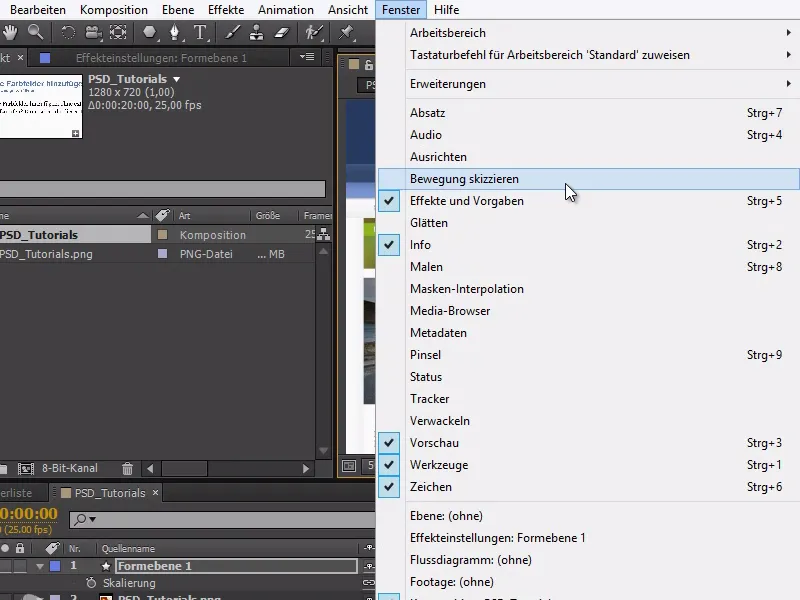The height and width of the screenshot is (600, 800).
Task: Select the Zoom magnifier tool
Action: tap(35, 32)
